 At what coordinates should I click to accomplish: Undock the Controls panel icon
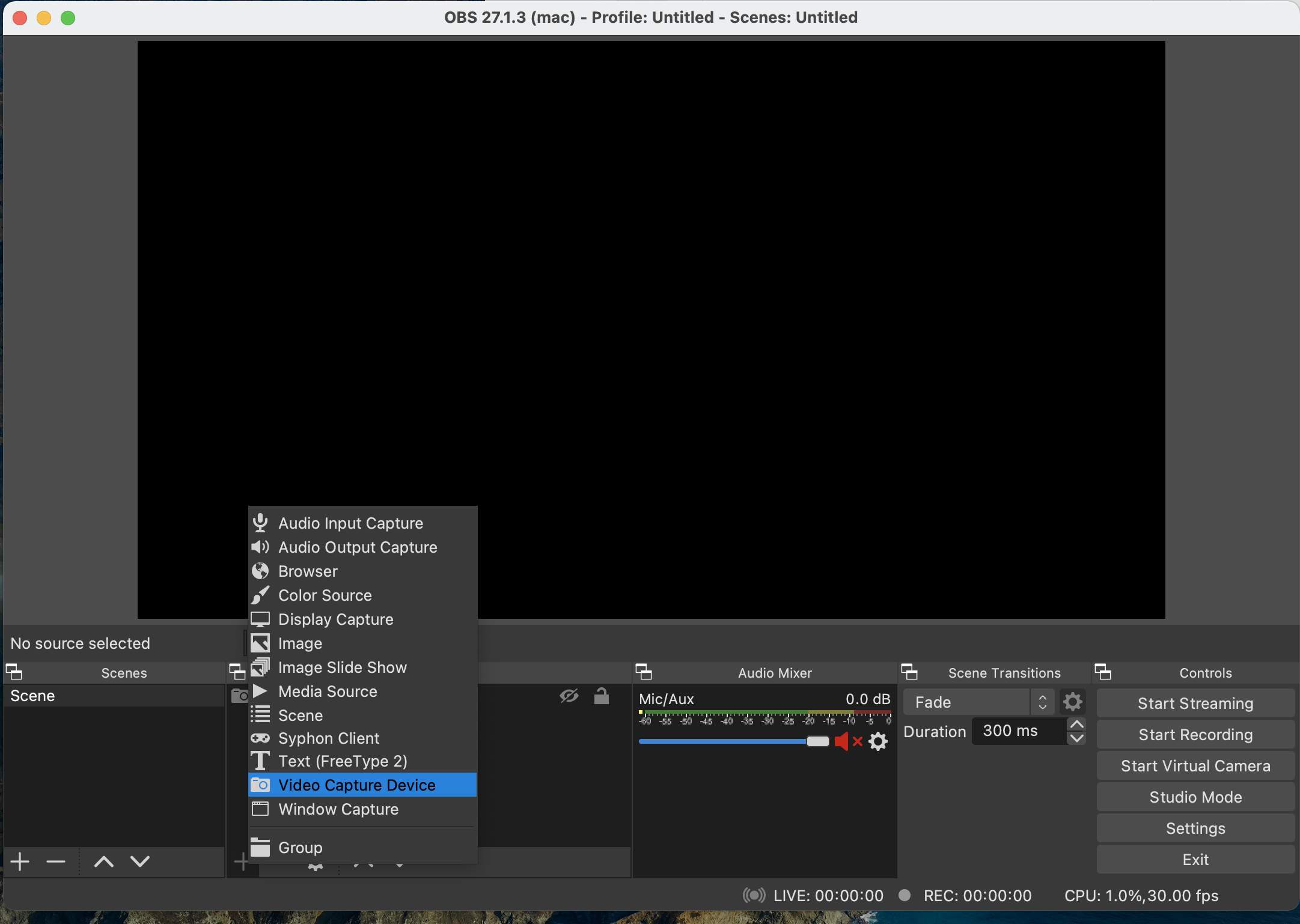1103,672
